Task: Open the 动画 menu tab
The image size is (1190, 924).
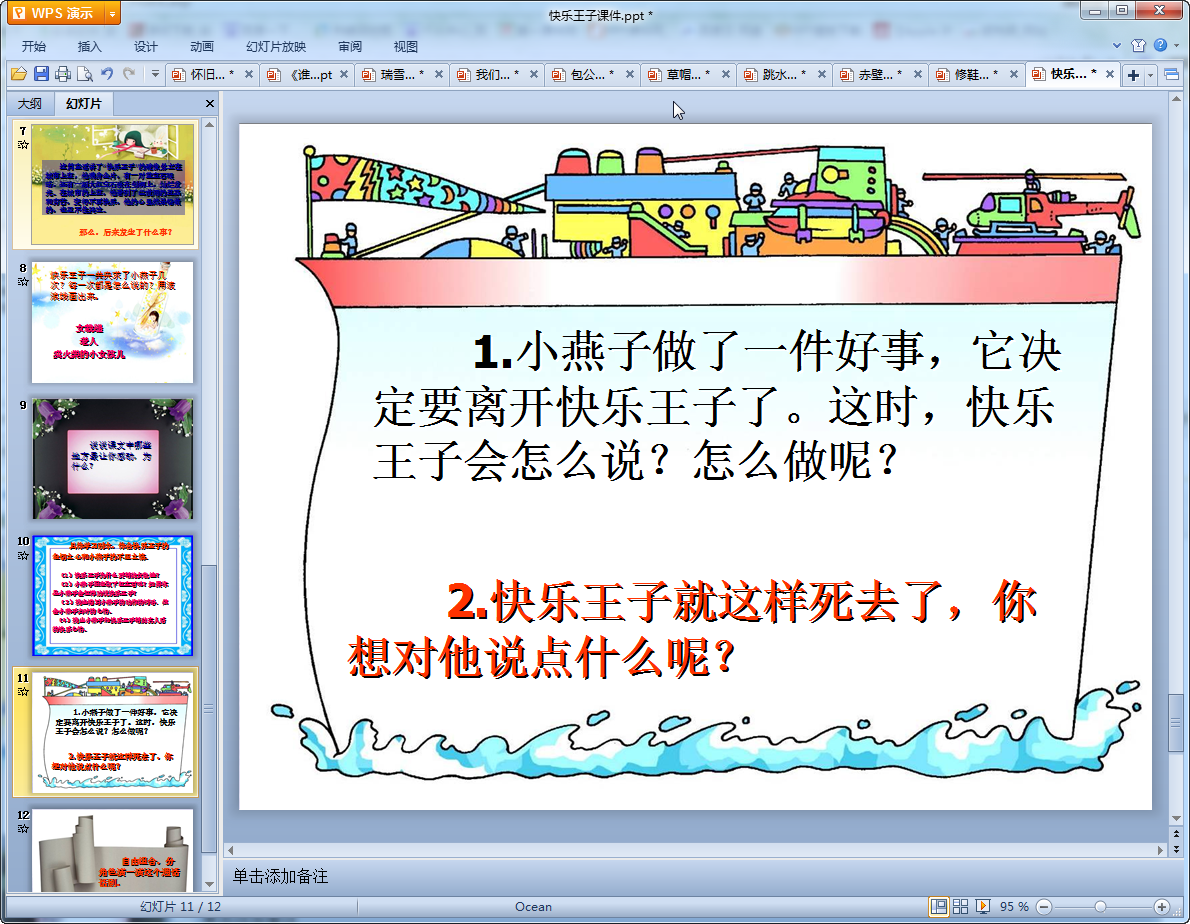Action: [202, 46]
